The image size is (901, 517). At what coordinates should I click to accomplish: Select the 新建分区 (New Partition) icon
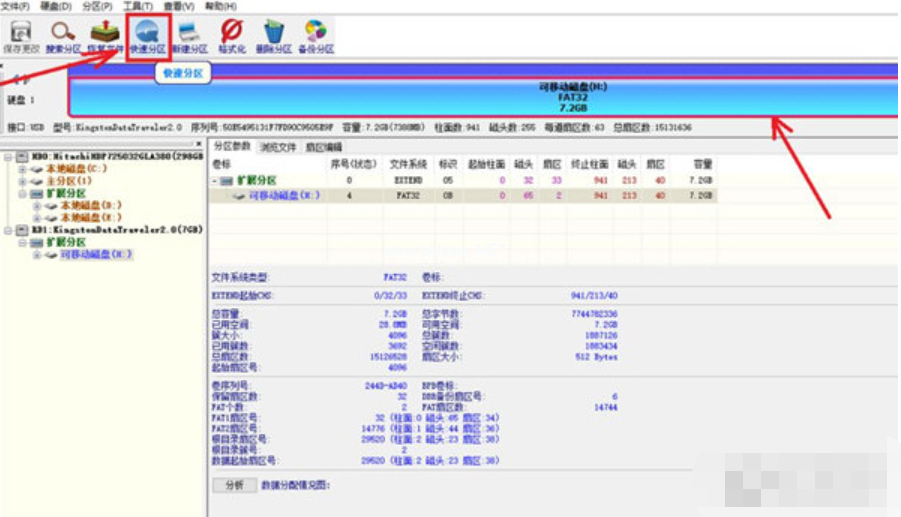[x=189, y=35]
